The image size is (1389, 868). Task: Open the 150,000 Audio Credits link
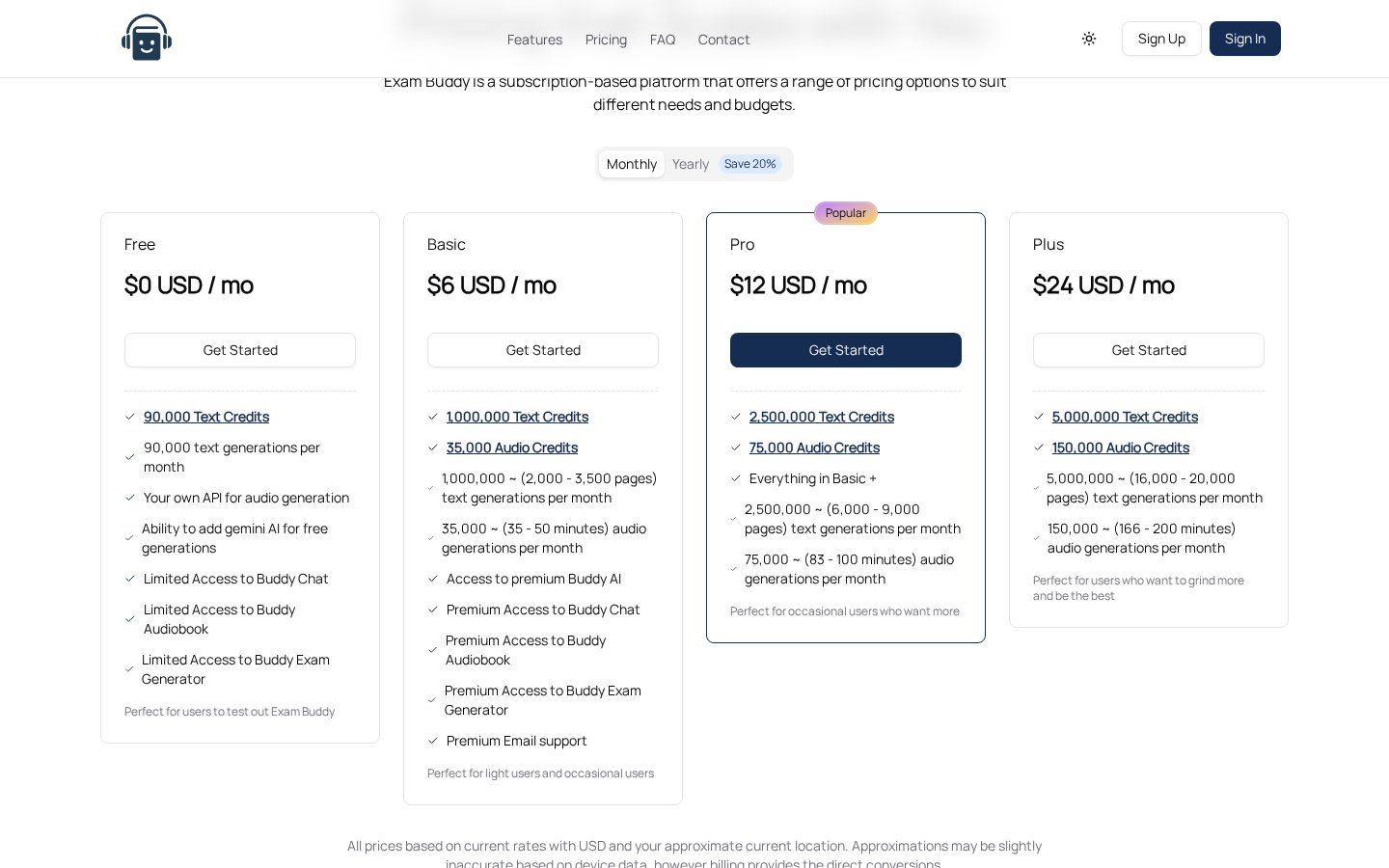tap(1121, 448)
